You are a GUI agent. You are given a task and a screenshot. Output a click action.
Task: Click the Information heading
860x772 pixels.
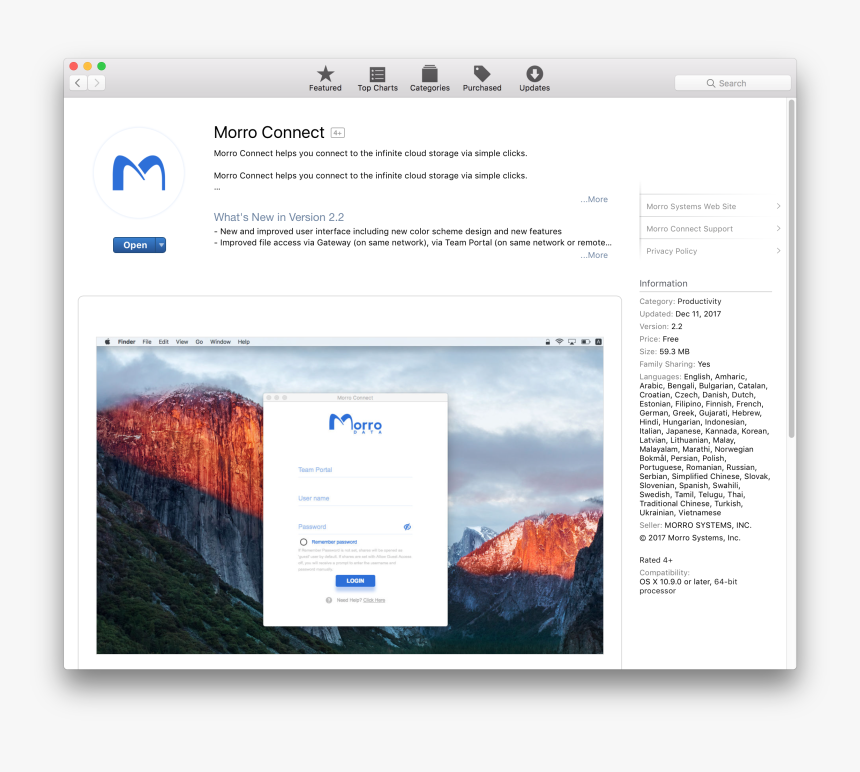(663, 283)
